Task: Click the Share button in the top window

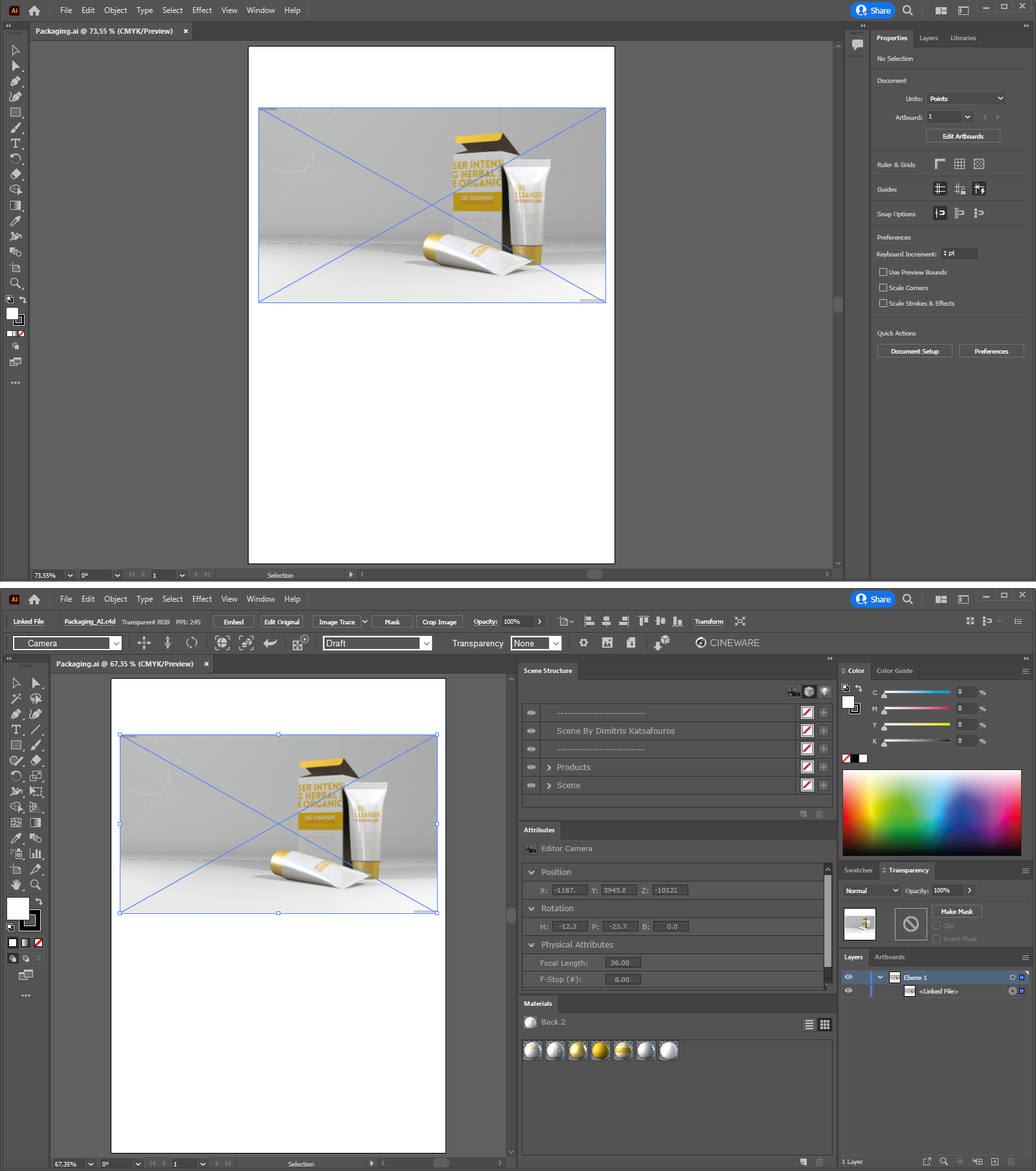Action: click(872, 10)
